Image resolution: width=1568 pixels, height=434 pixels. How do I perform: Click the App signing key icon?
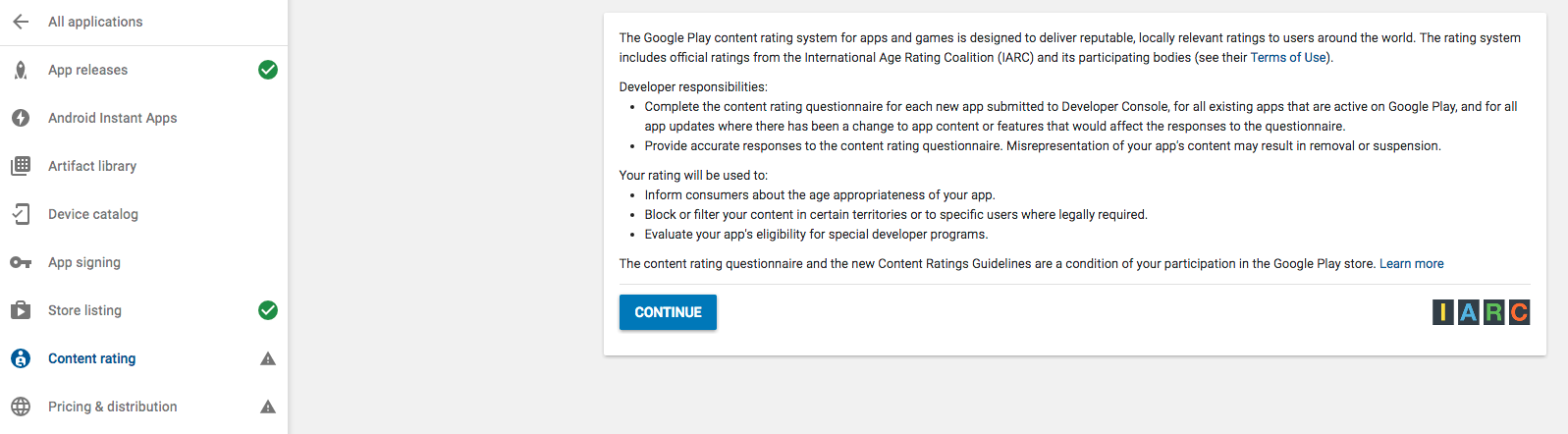[x=21, y=262]
